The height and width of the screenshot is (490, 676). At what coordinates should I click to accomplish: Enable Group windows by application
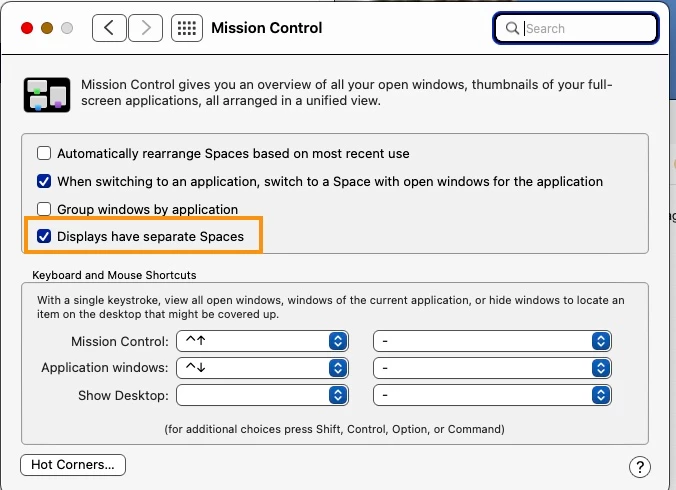coord(44,209)
